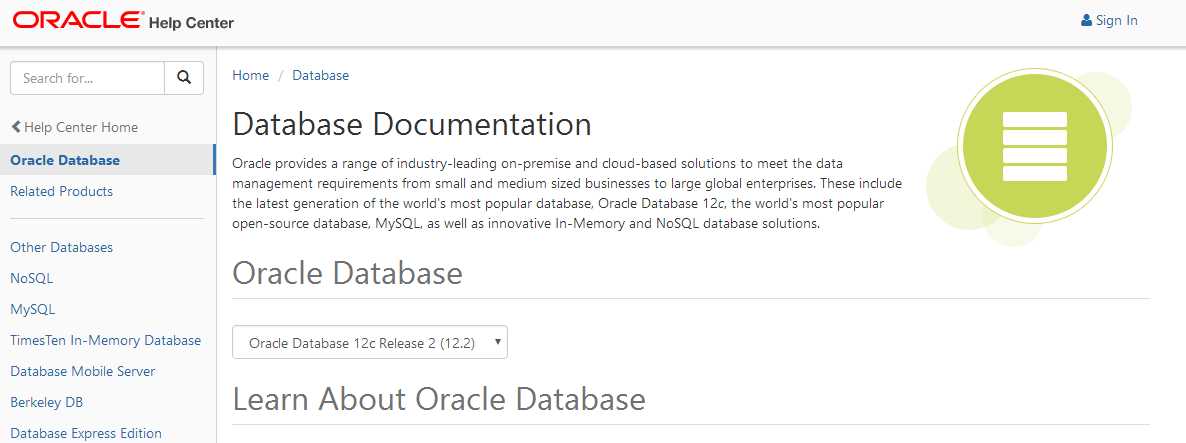
Task: Click the Sign In link text
Action: pos(1117,20)
